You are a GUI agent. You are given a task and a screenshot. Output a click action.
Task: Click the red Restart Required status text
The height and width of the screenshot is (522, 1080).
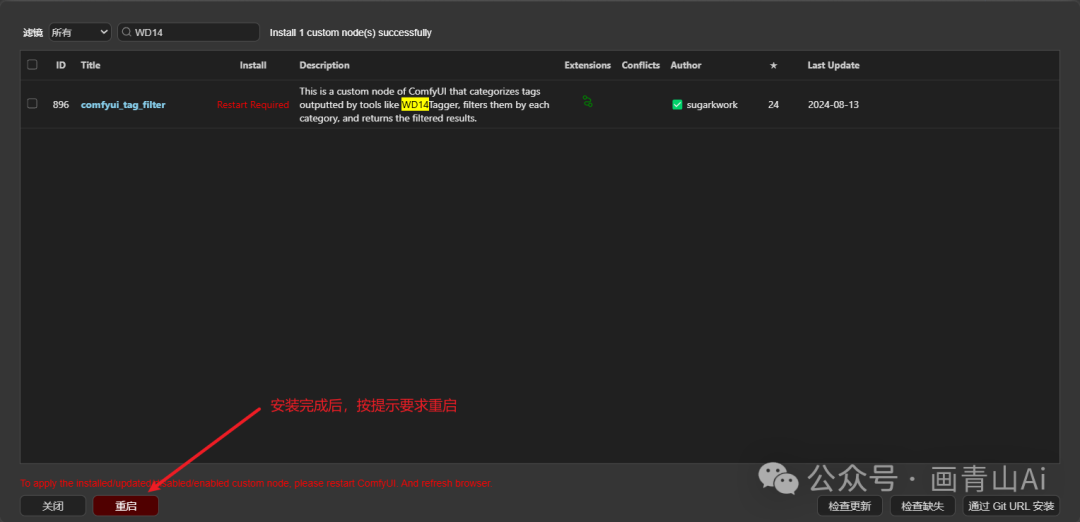pos(253,105)
